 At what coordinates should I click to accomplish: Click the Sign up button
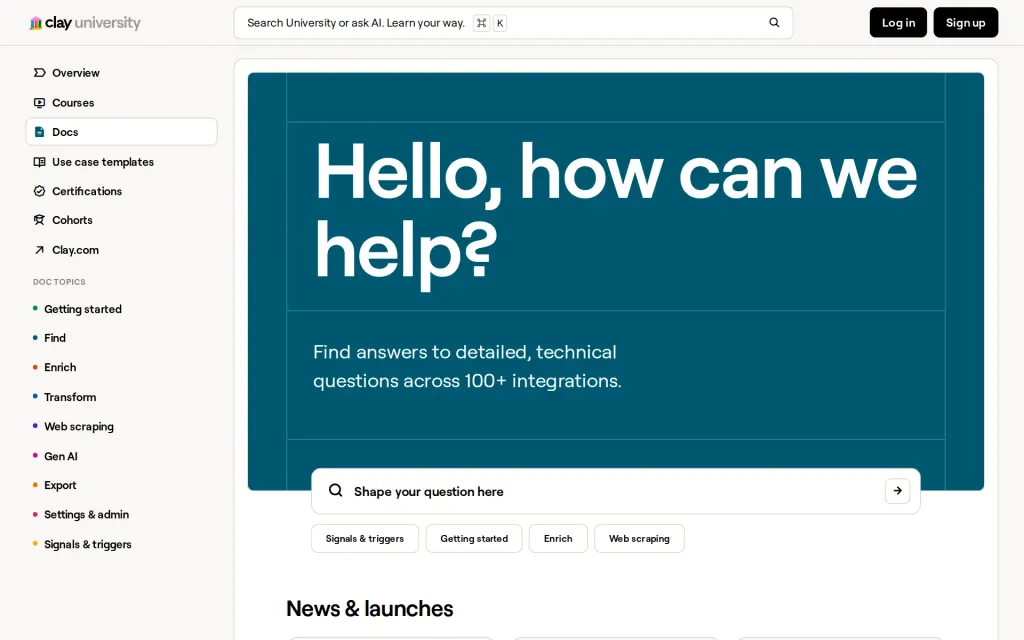point(965,23)
